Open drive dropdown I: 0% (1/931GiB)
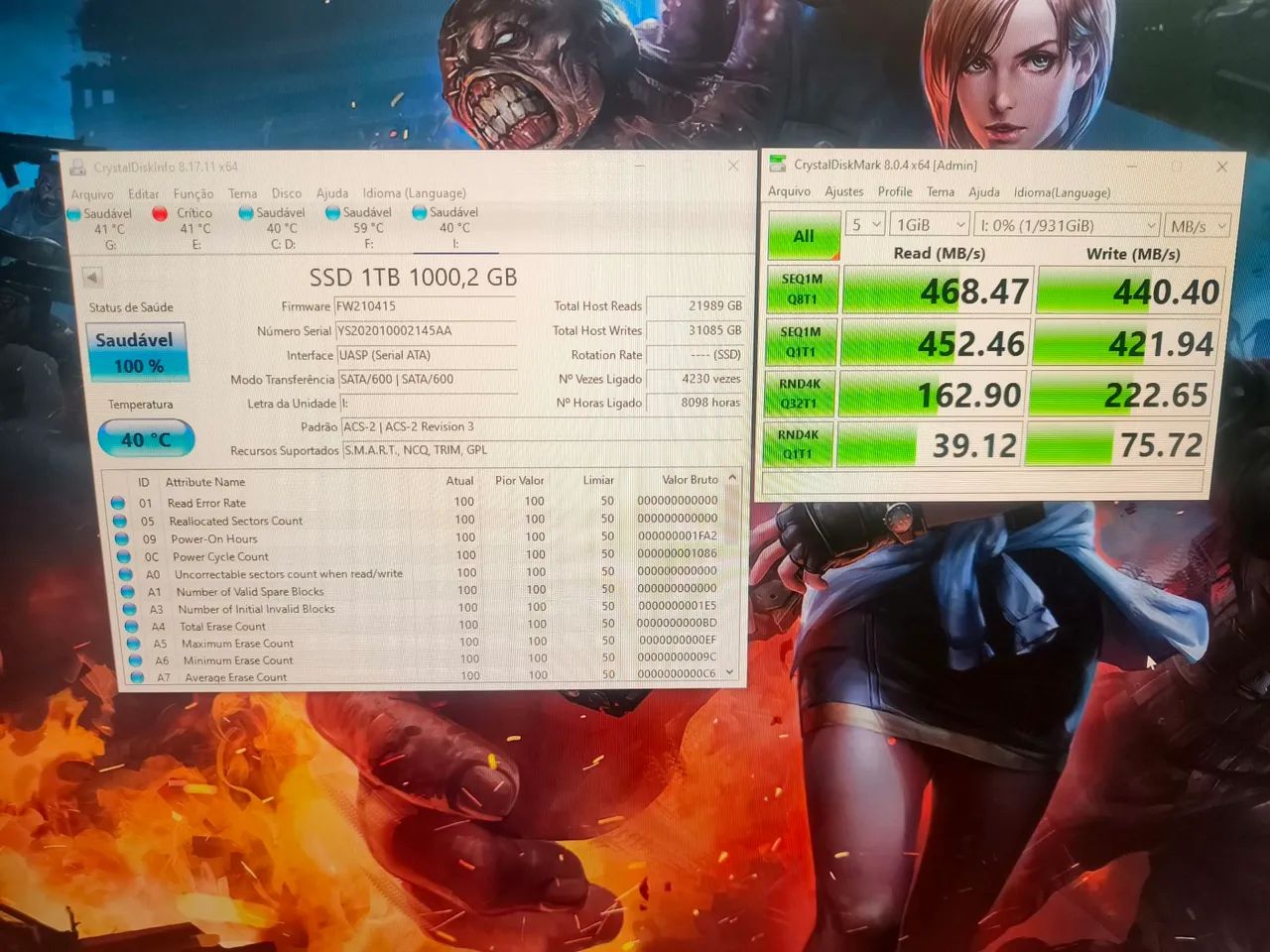 point(1067,225)
